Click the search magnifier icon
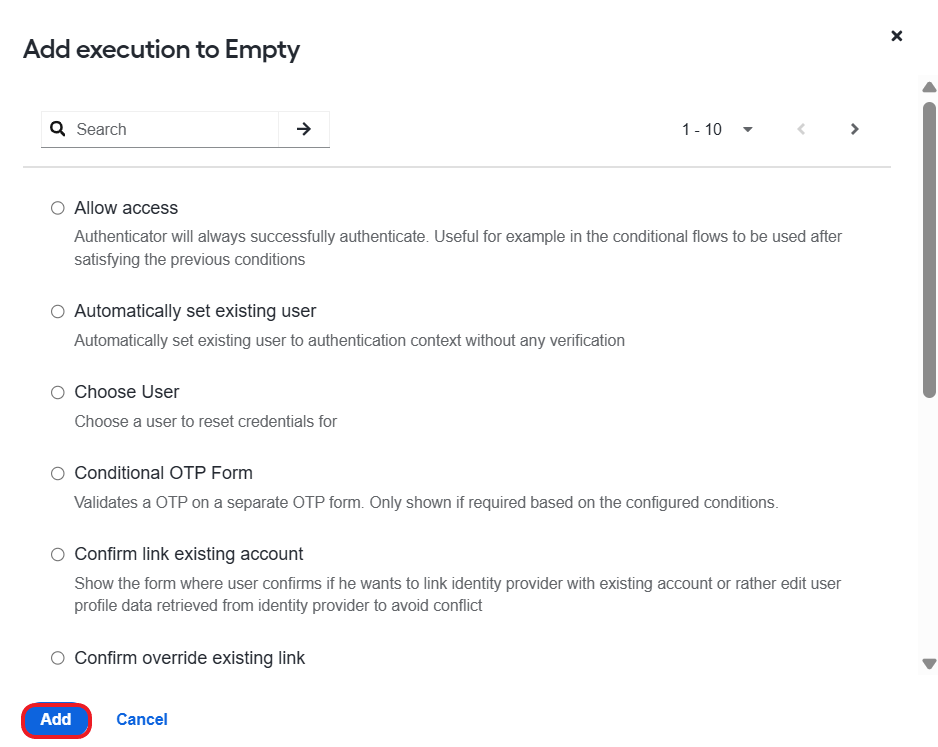Screen dimensions: 938x747 click(x=57, y=129)
